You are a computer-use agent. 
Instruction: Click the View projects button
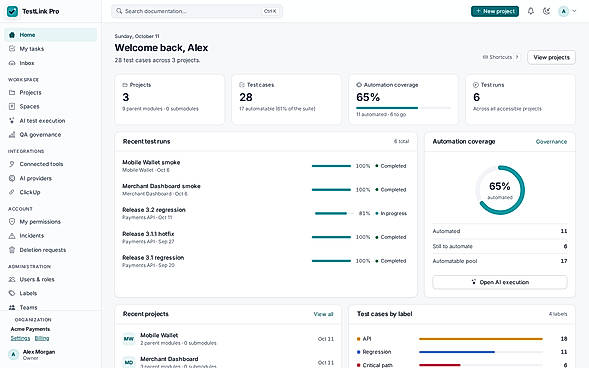(551, 57)
